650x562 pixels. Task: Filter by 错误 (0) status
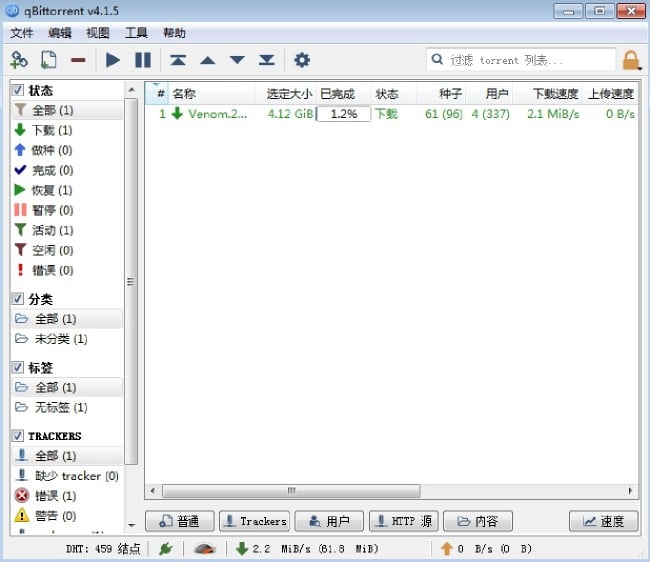point(68,270)
